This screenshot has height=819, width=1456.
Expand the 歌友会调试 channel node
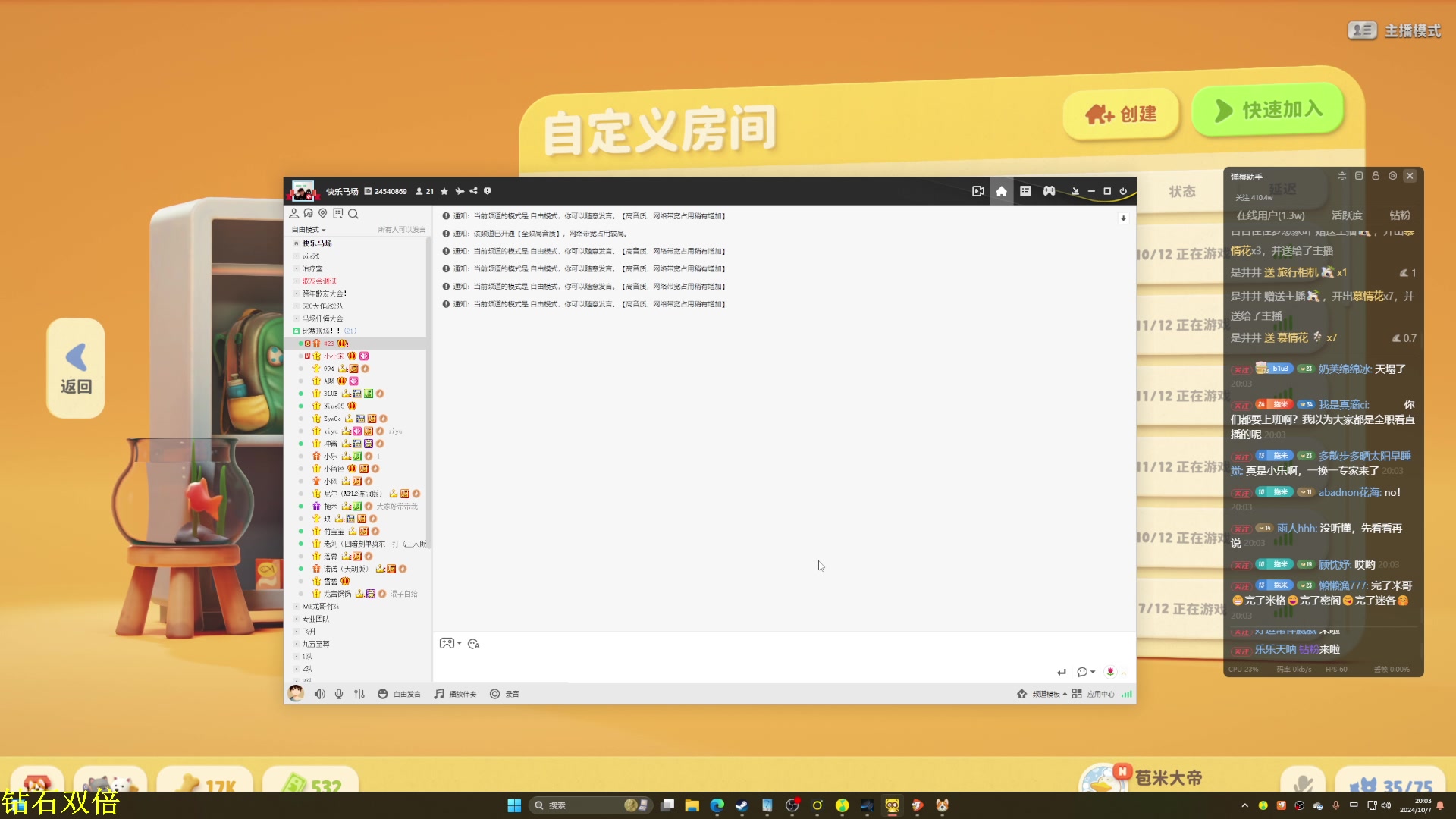(x=297, y=281)
